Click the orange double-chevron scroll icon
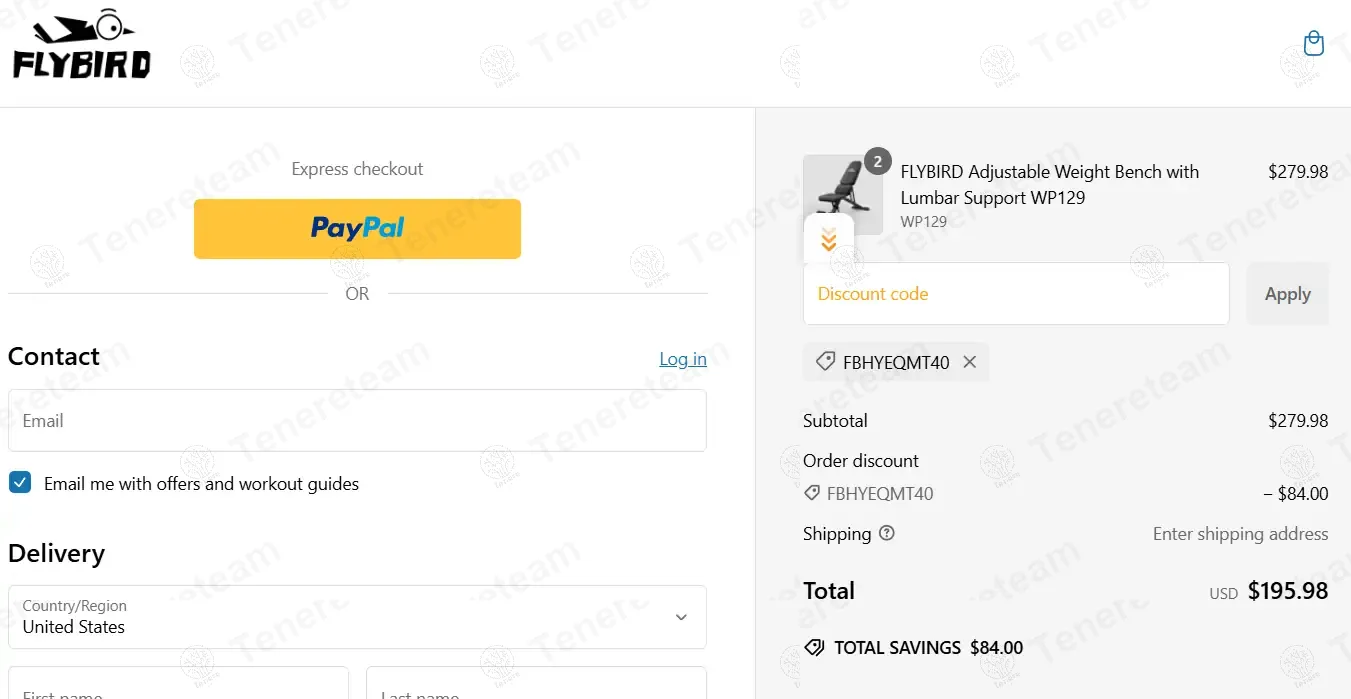1351x699 pixels. (x=829, y=240)
